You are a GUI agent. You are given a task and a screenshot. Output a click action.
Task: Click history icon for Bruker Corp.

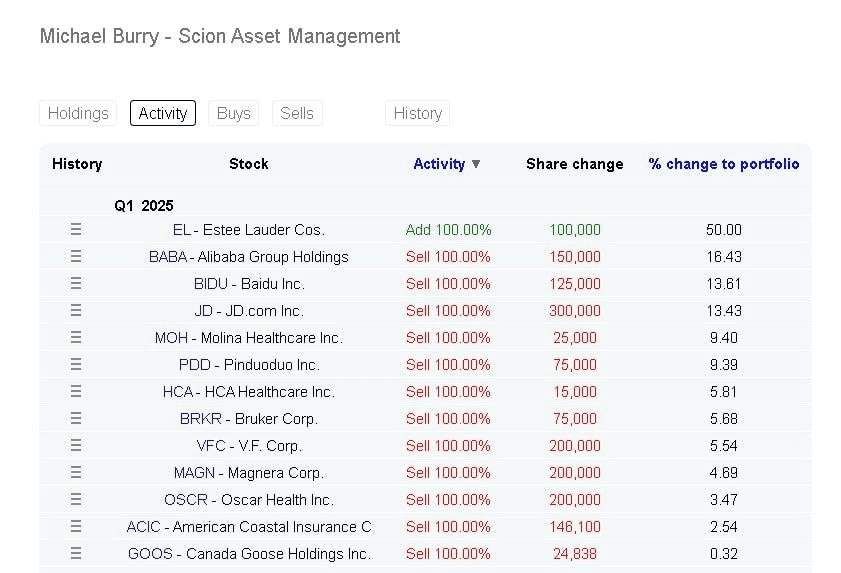pos(76,419)
